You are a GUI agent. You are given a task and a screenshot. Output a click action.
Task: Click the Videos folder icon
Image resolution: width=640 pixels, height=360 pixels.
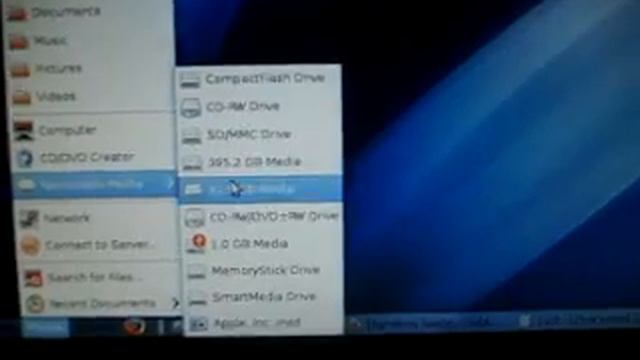click(x=22, y=97)
